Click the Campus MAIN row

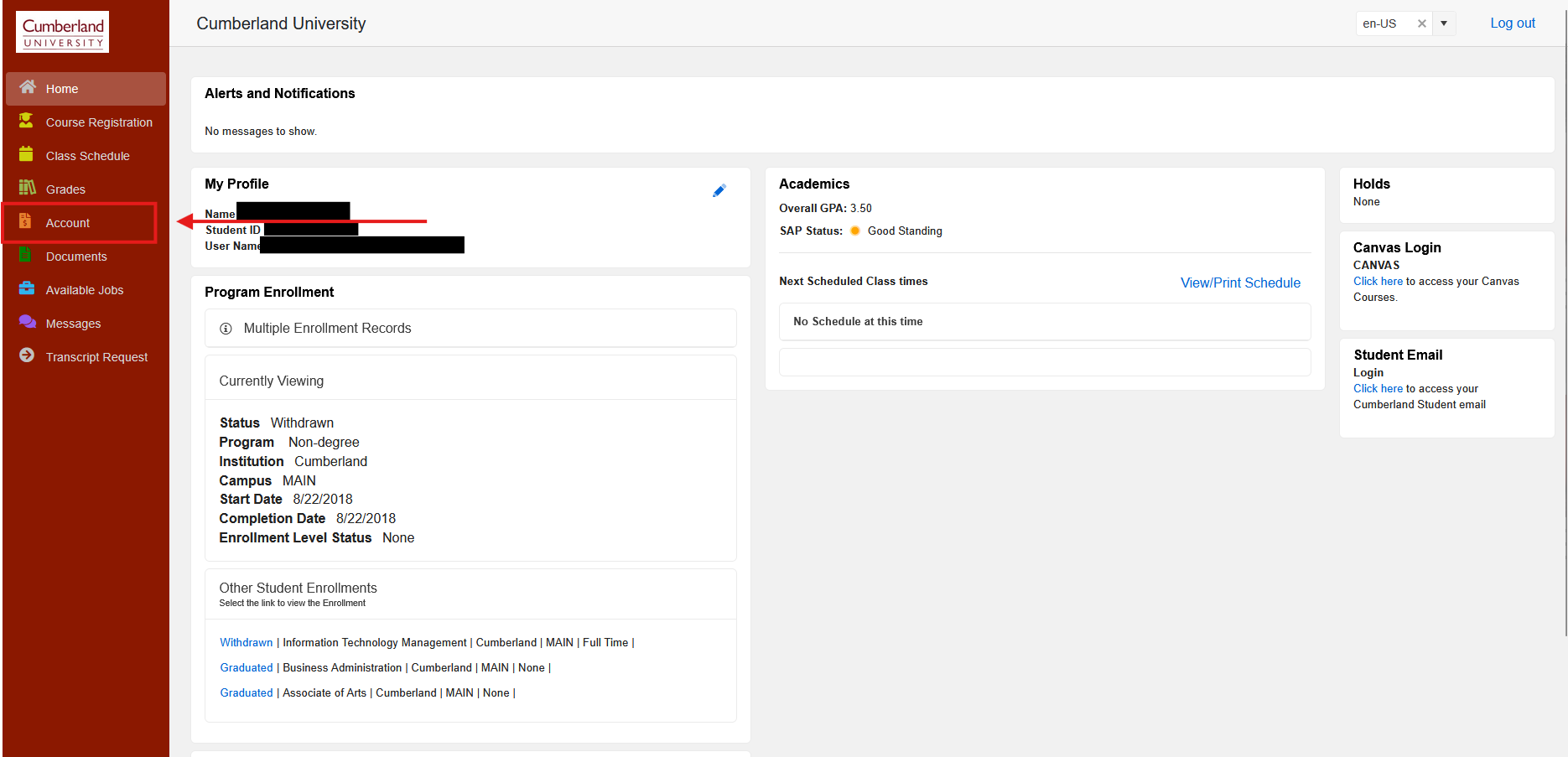267,481
